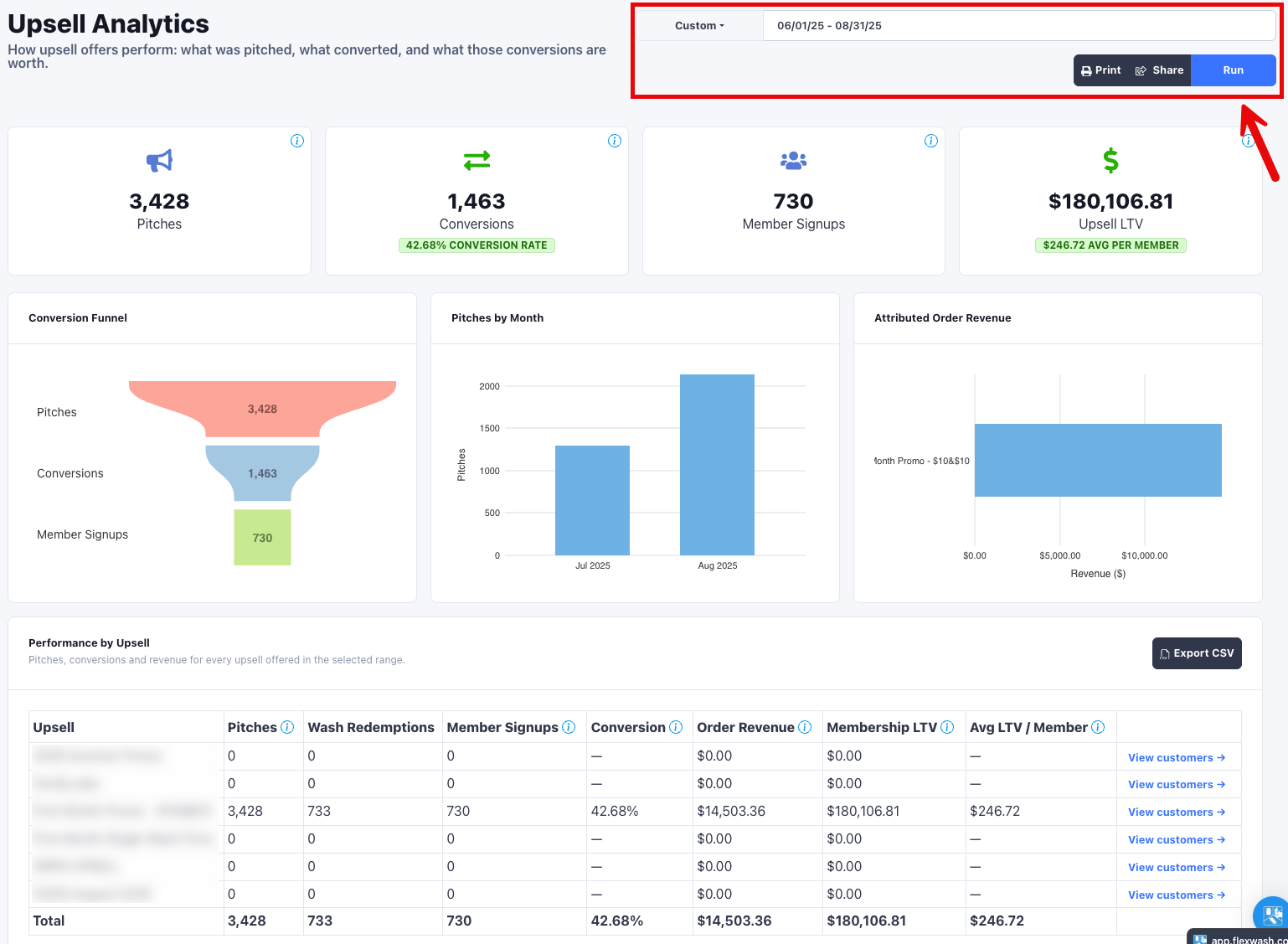The image size is (1288, 944).
Task: Click the Performance by Upsell heading
Action: point(89,643)
